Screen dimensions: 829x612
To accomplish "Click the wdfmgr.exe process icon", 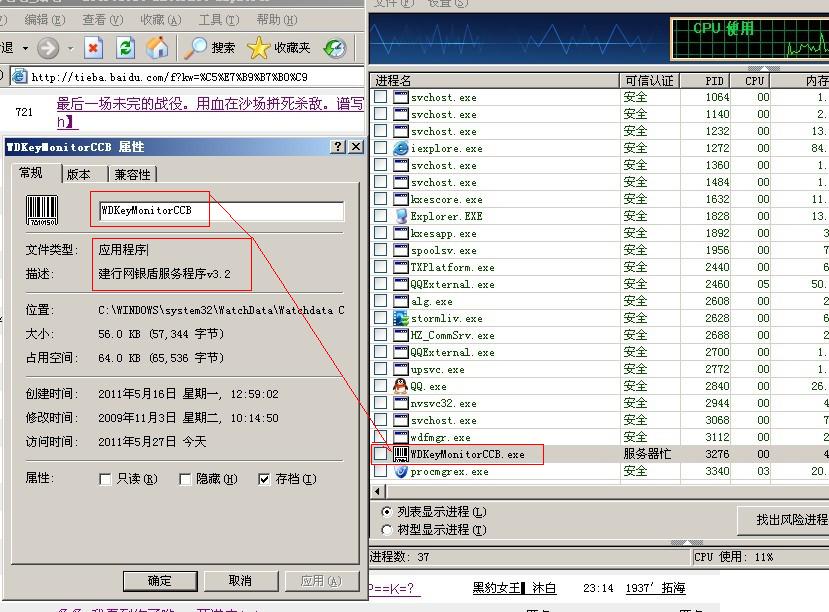I will (401, 437).
